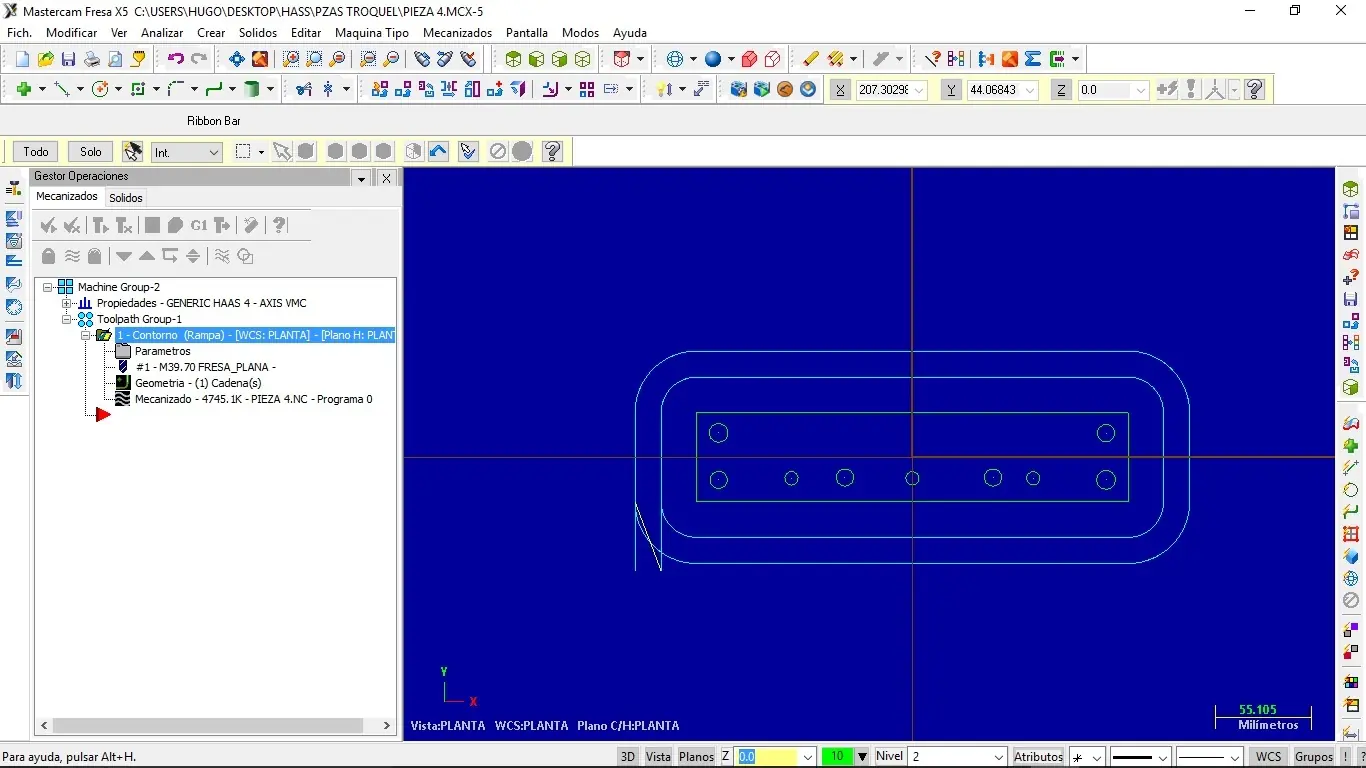Click the yellow-highlighted question mark help icon in coordinate bar
The height and width of the screenshot is (768, 1366).
[x=1255, y=90]
